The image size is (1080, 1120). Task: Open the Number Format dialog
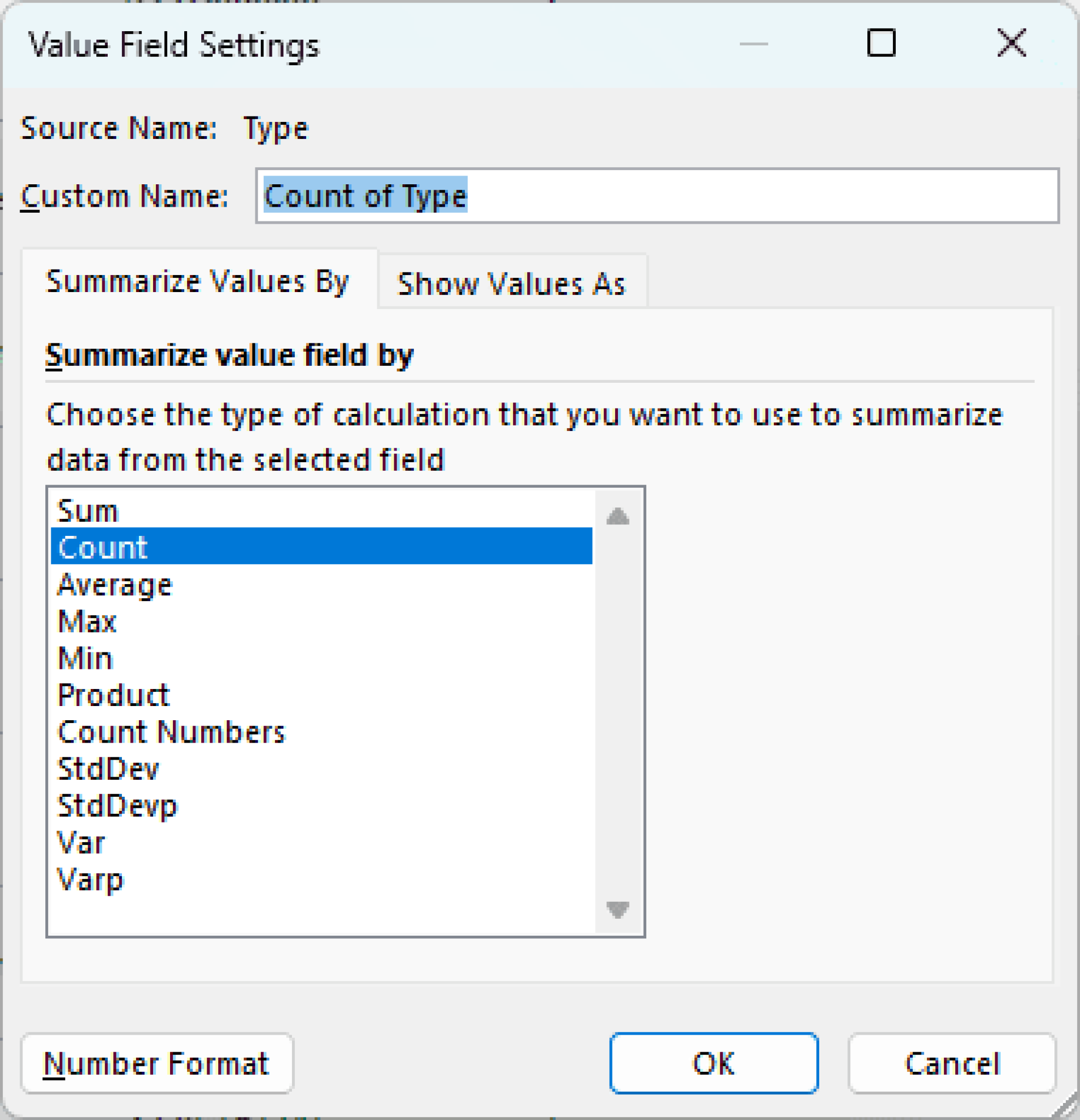pos(156,1064)
